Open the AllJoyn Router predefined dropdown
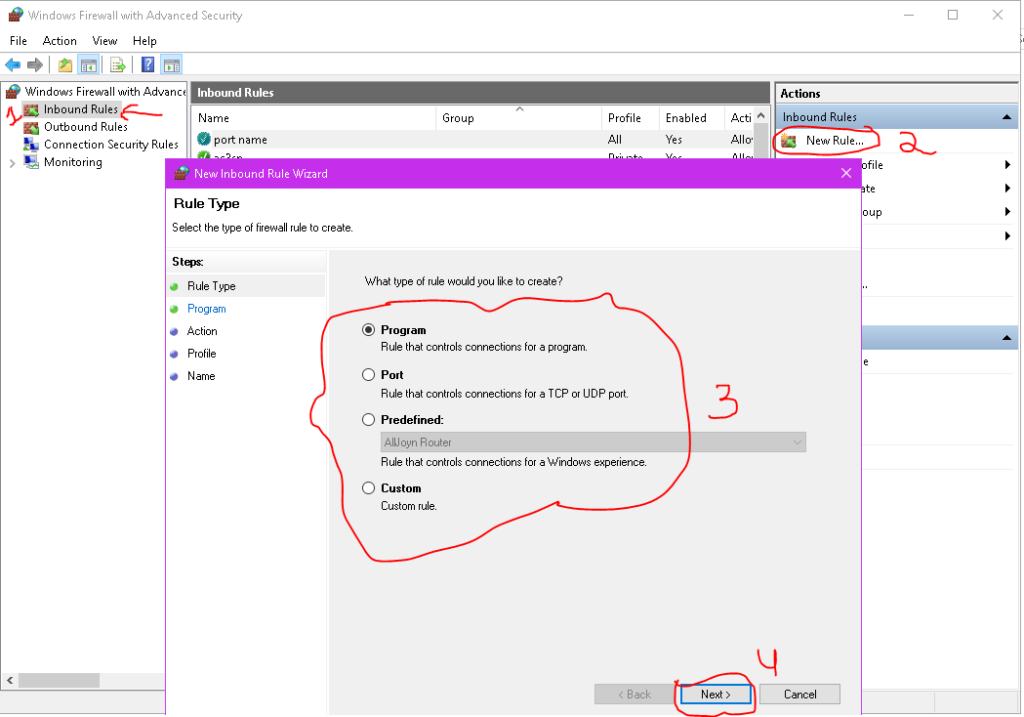Image resolution: width=1024 pixels, height=717 pixels. tap(593, 442)
